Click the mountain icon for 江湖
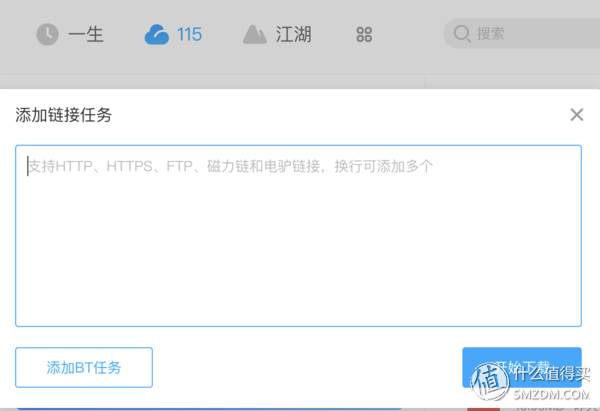The width and height of the screenshot is (600, 411). pyautogui.click(x=254, y=34)
